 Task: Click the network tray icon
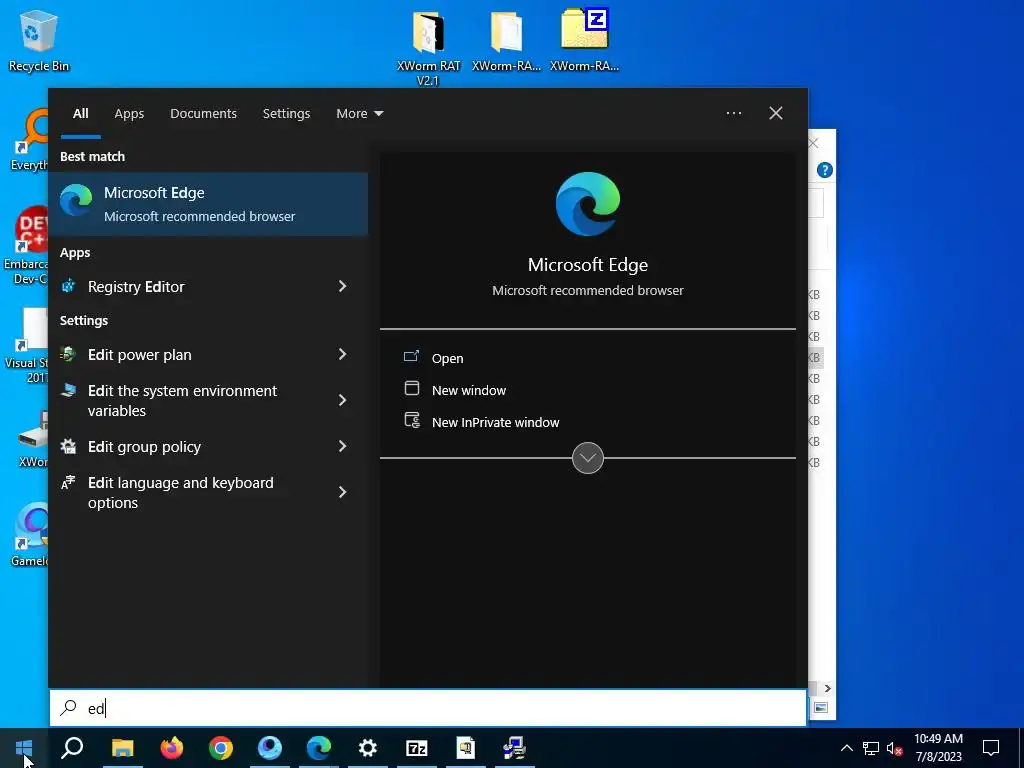tap(871, 748)
